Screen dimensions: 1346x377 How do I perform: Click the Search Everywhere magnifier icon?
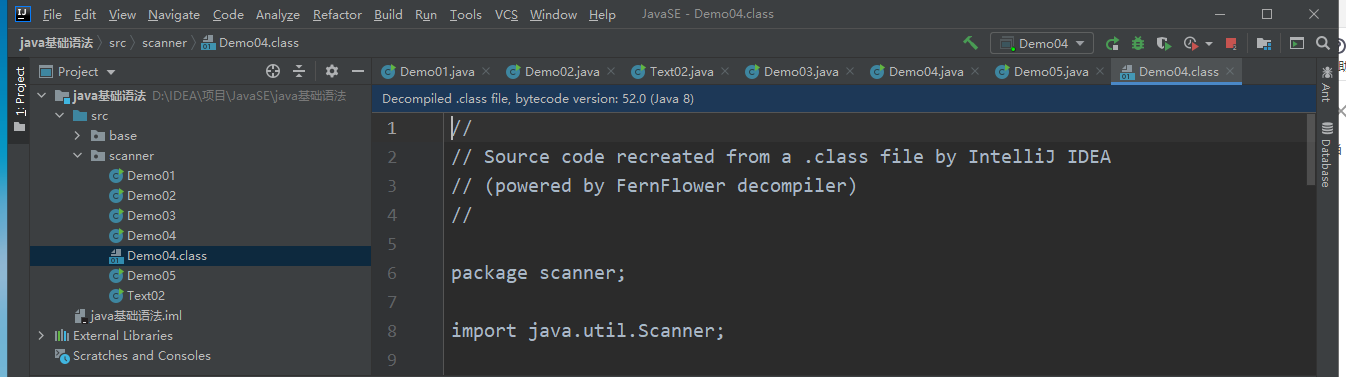pos(1323,43)
